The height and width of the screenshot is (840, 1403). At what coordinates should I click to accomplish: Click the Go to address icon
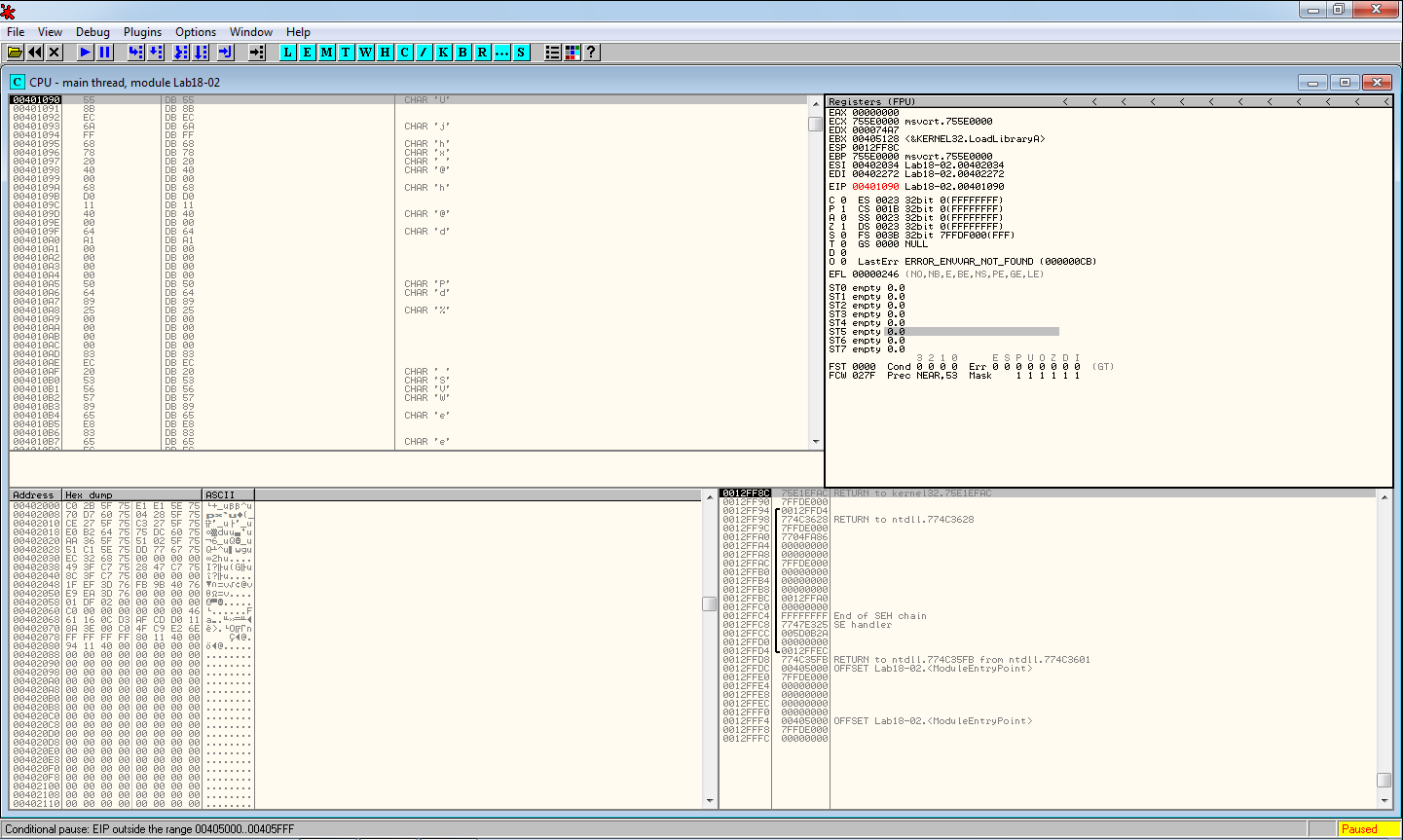[x=257, y=53]
